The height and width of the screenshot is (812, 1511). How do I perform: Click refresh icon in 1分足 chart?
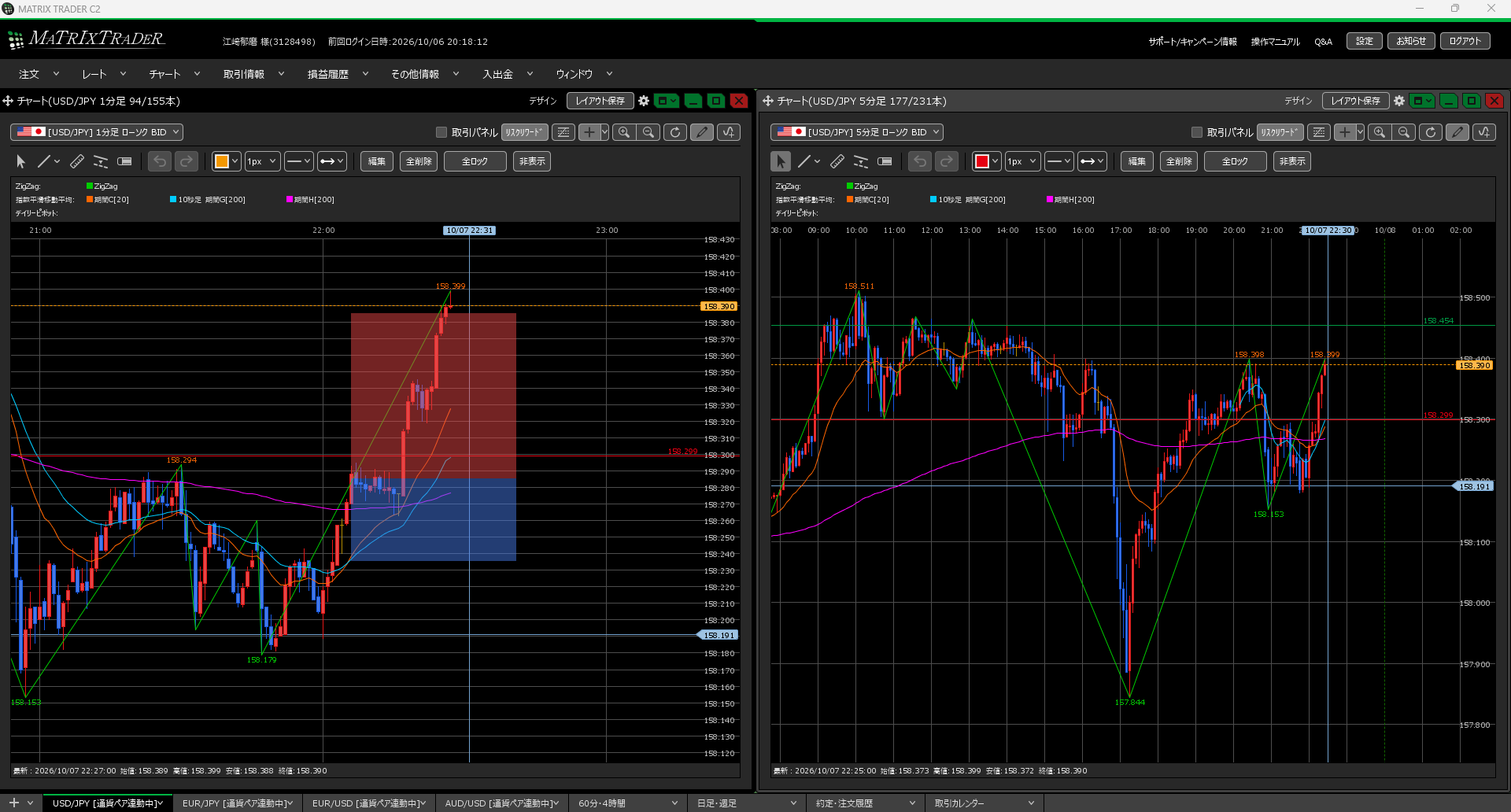click(675, 132)
